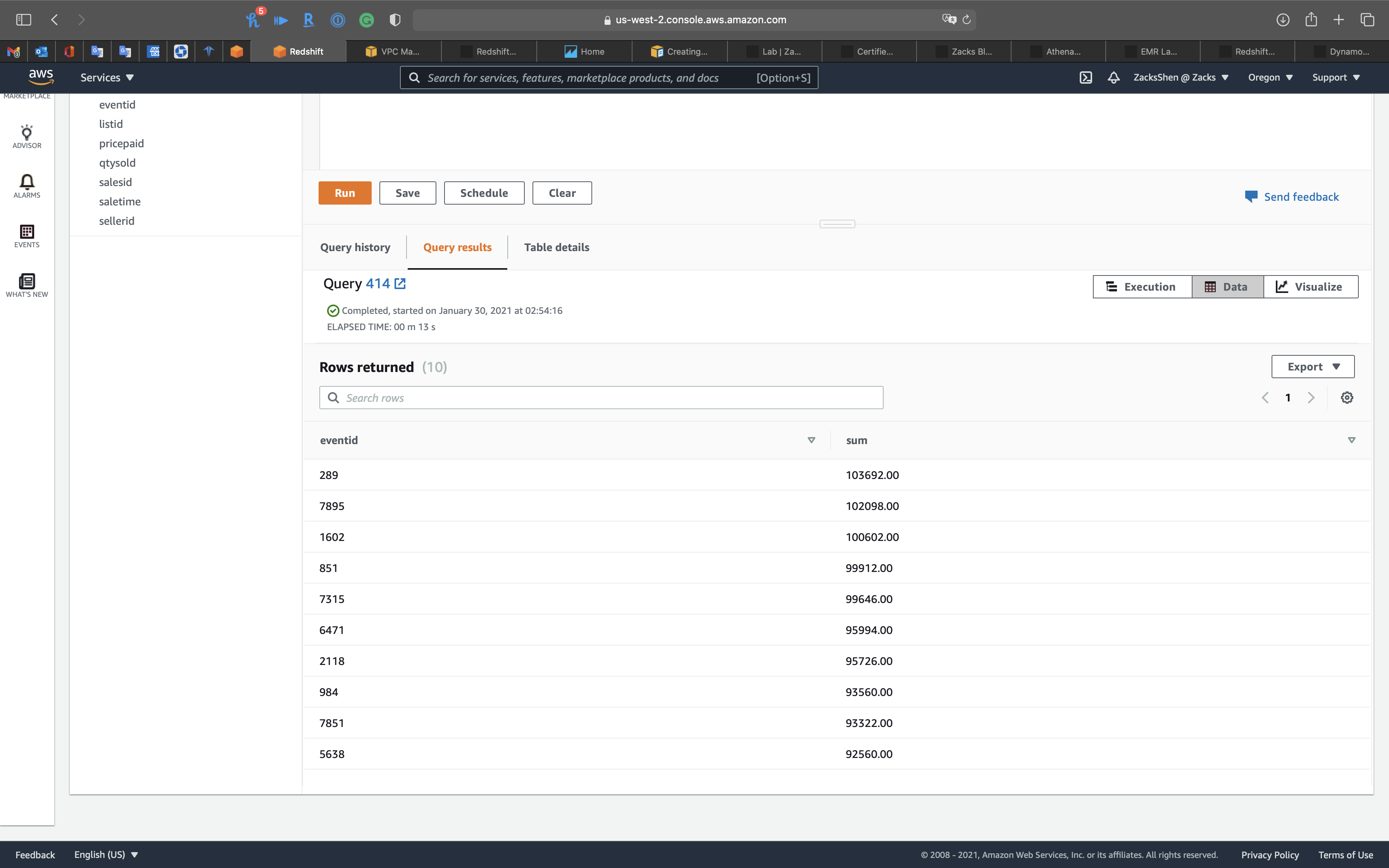The image size is (1389, 868).
Task: Open the Oregon region dropdown
Action: point(1270,77)
